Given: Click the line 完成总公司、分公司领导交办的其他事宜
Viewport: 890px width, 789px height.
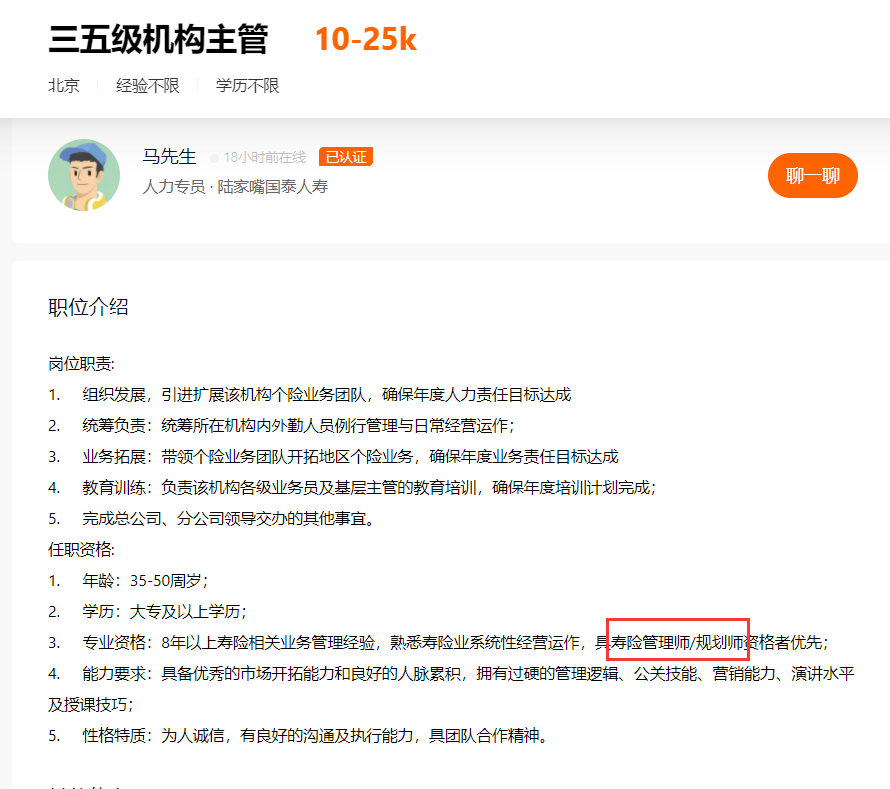Looking at the screenshot, I should 228,519.
